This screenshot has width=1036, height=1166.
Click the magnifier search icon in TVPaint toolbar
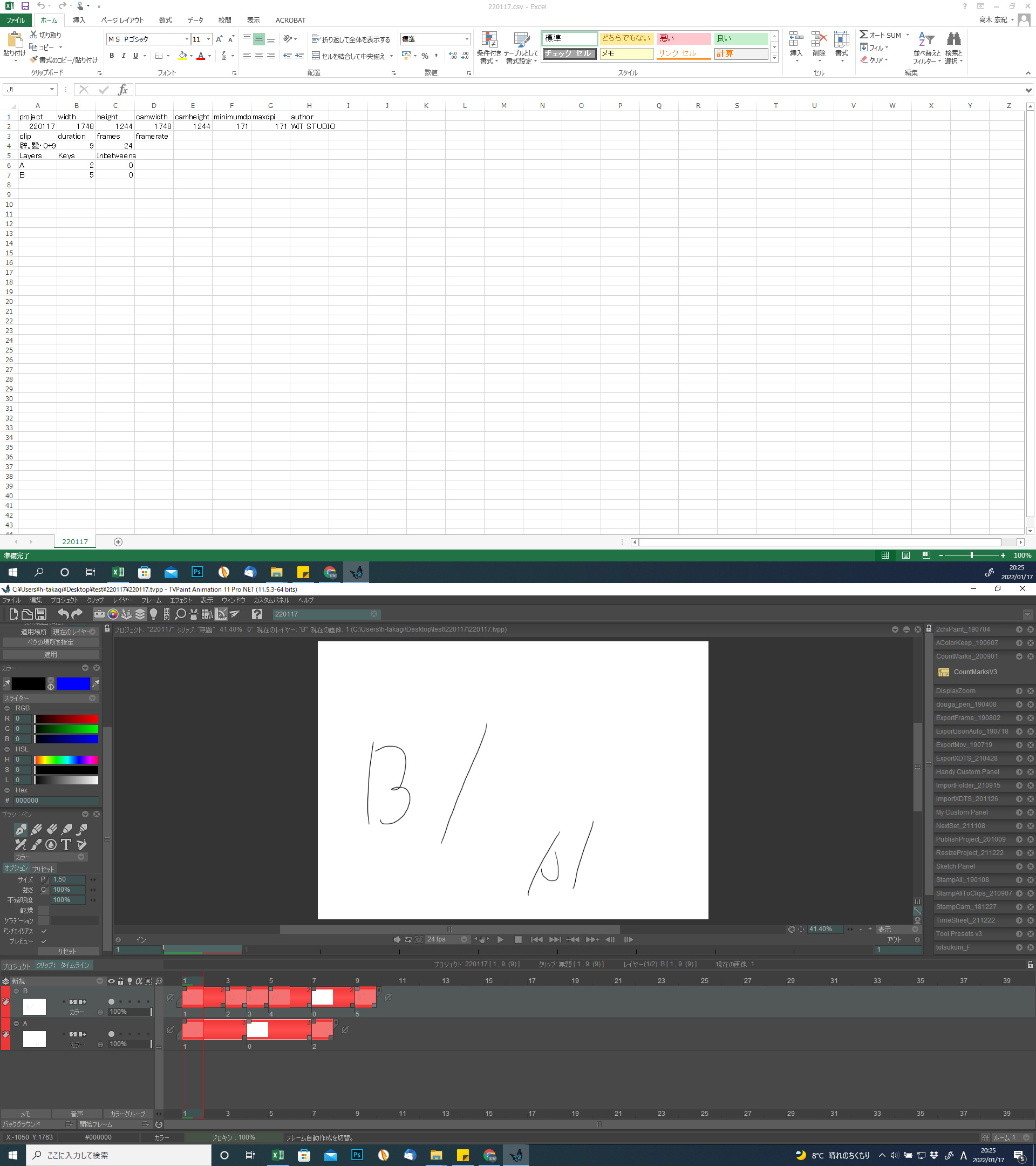pos(180,614)
